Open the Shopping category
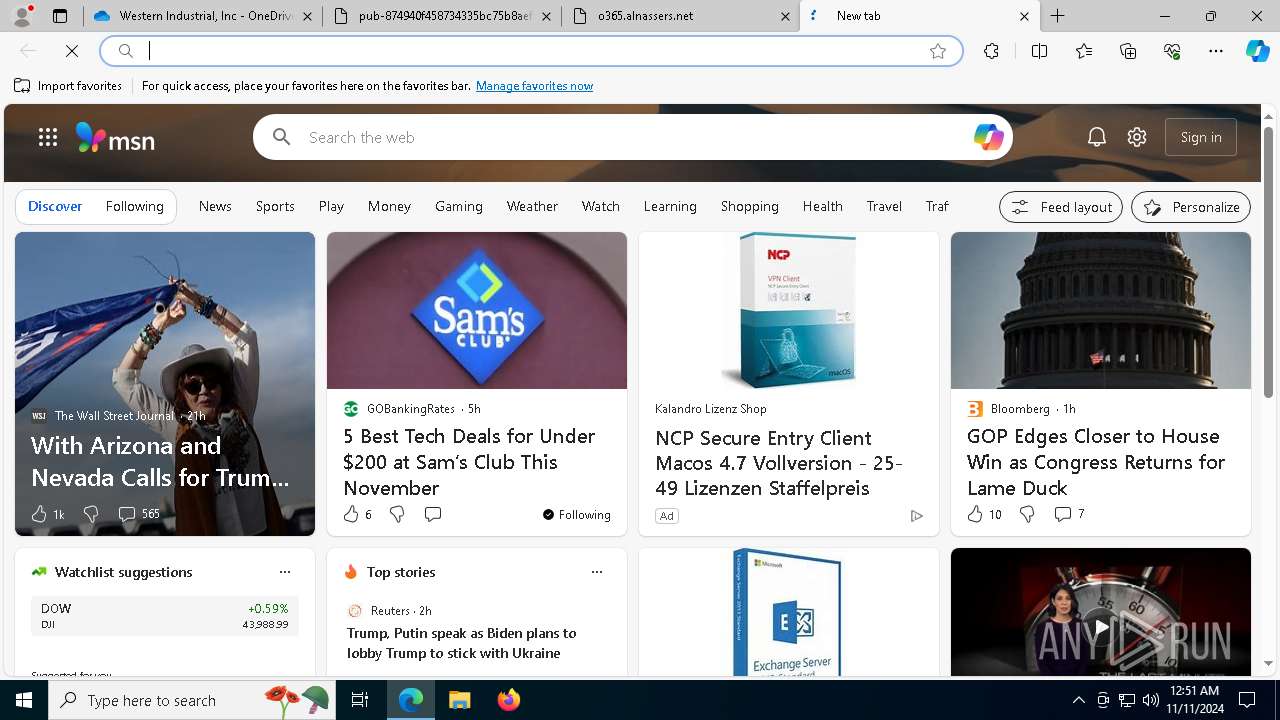The height and width of the screenshot is (720, 1280). 750,206
